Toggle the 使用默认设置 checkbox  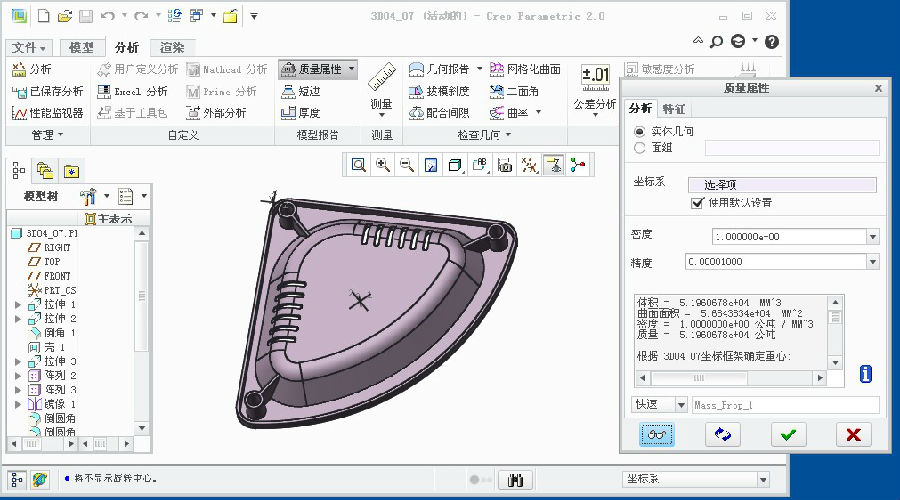[698, 203]
